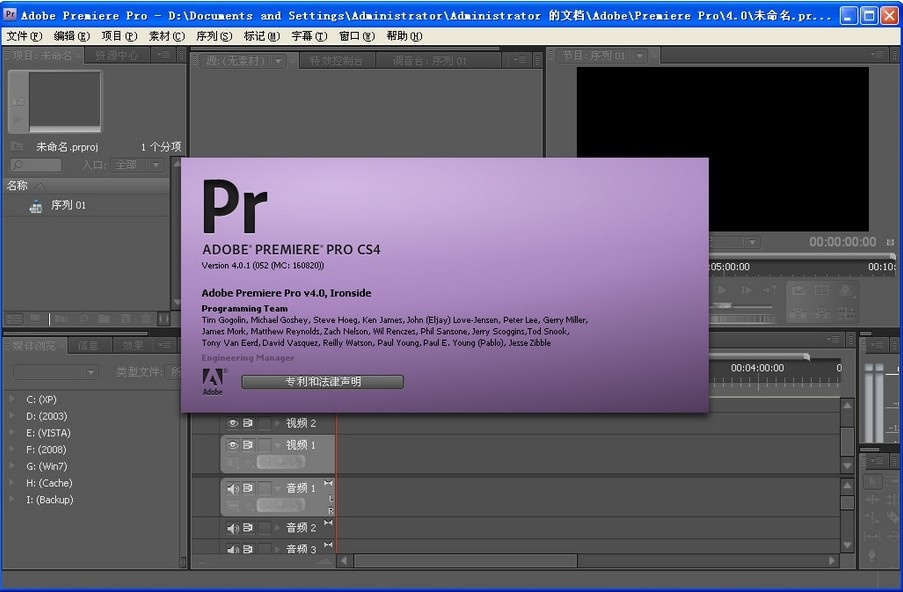The height and width of the screenshot is (592, 903).
Task: Open the 序列 menu
Action: pyautogui.click(x=214, y=36)
